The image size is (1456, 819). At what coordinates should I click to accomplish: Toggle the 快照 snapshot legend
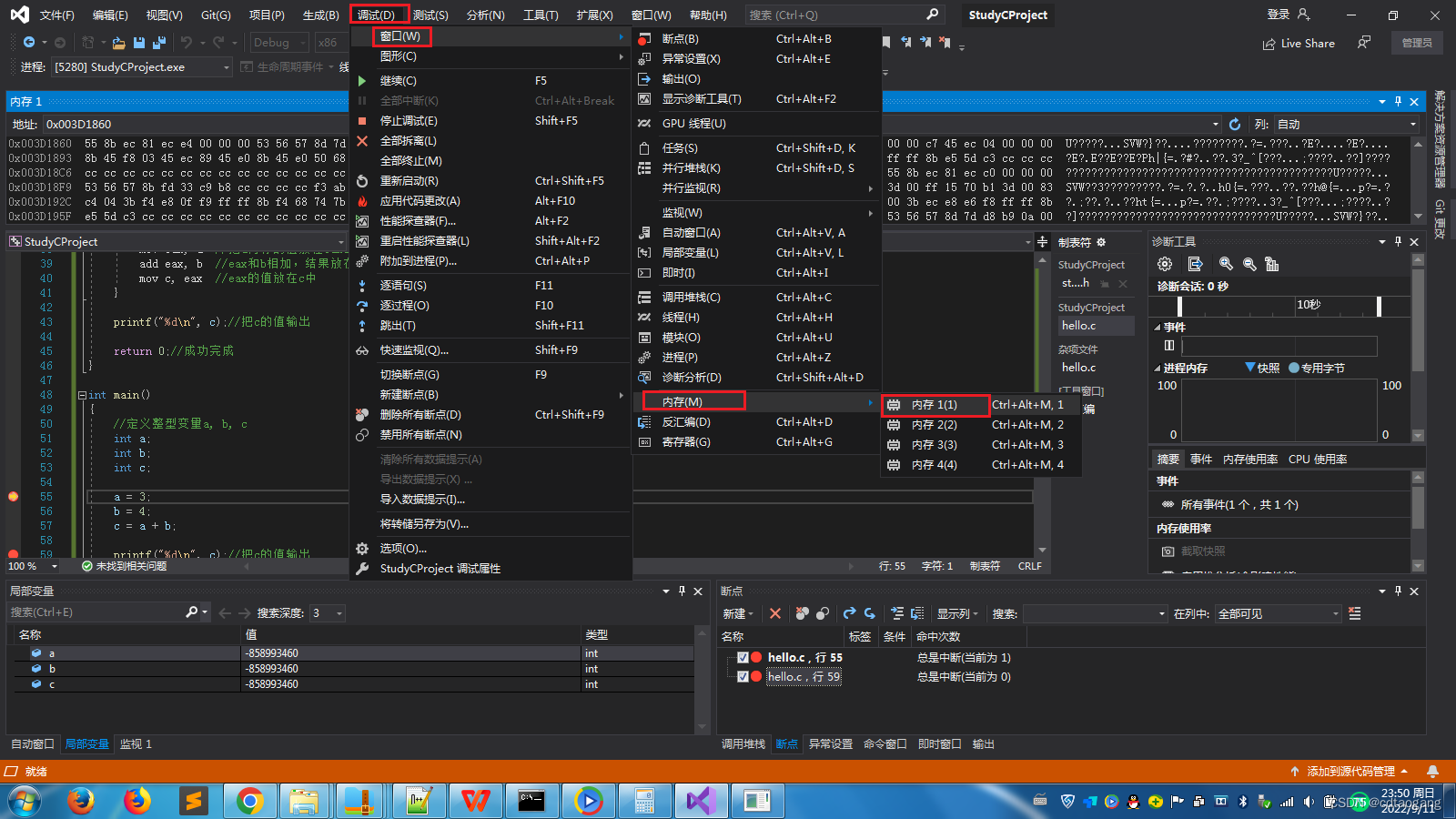[x=1262, y=368]
